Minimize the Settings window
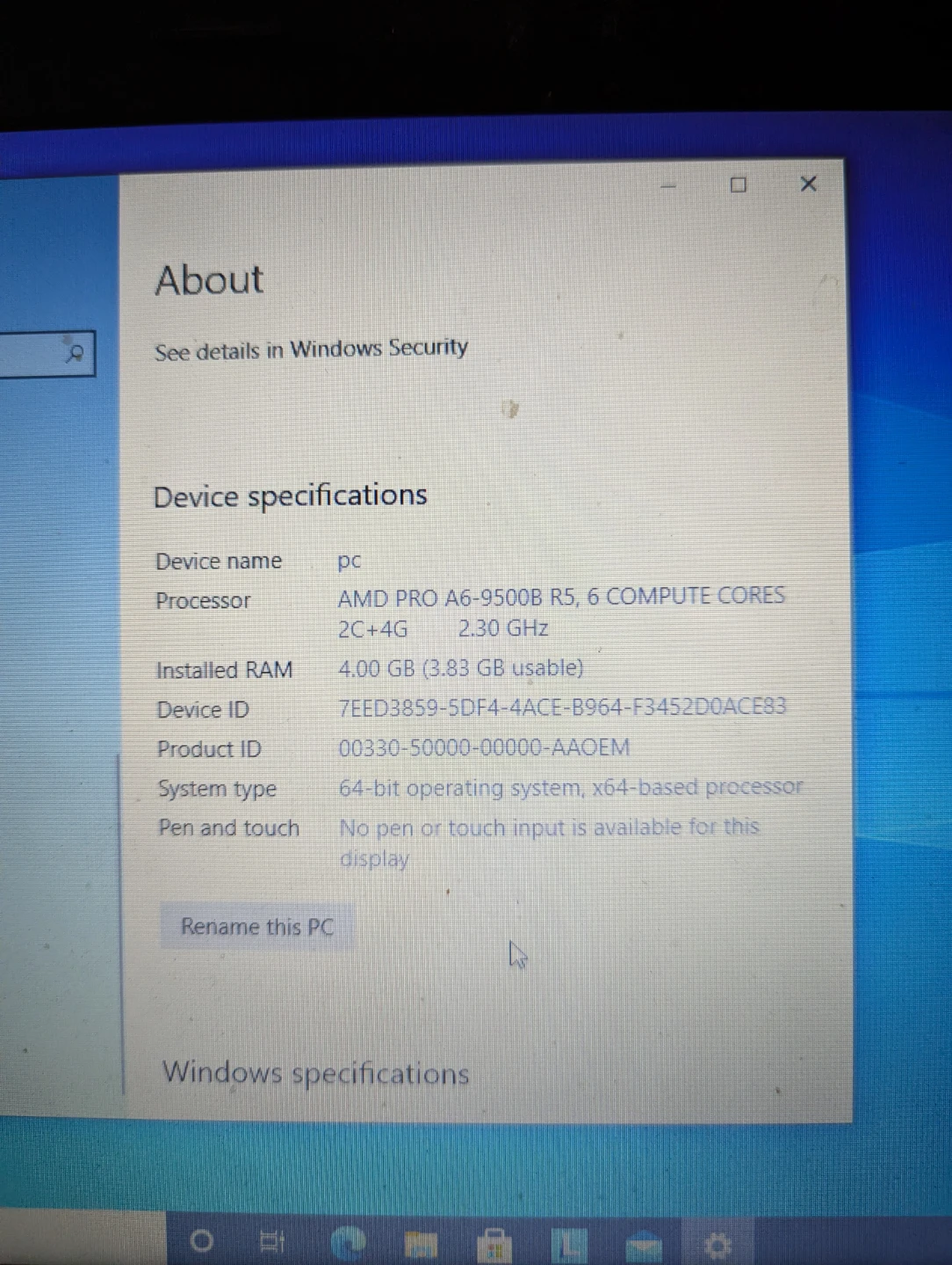The height and width of the screenshot is (1265, 952). [668, 185]
